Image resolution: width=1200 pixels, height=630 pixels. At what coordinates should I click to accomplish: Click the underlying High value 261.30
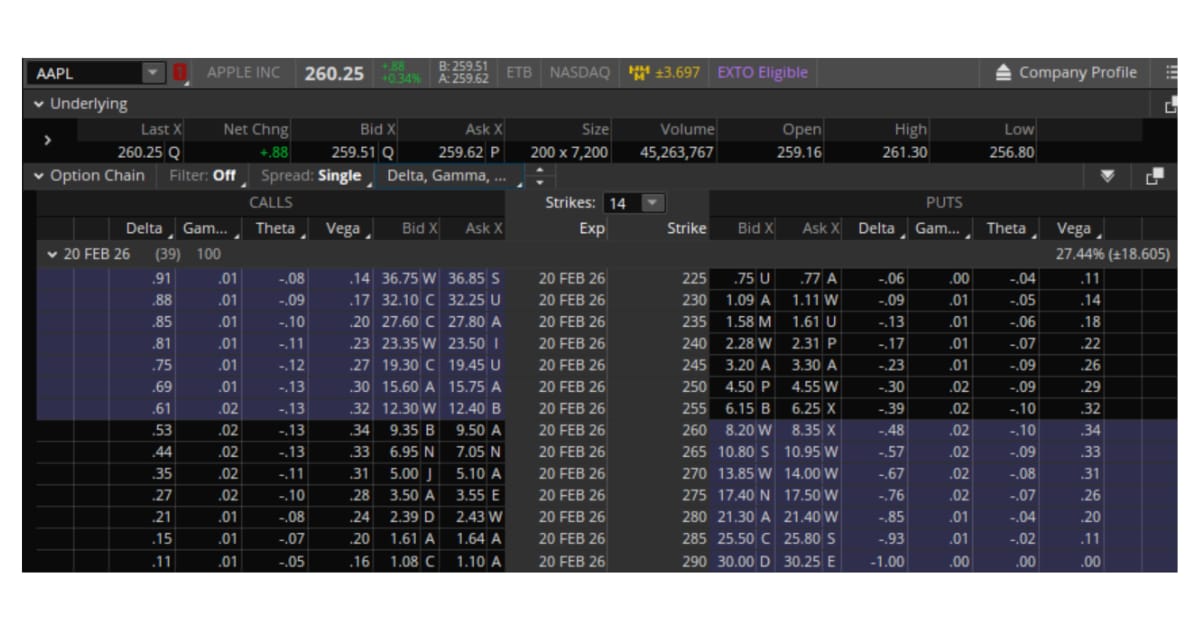[x=907, y=153]
